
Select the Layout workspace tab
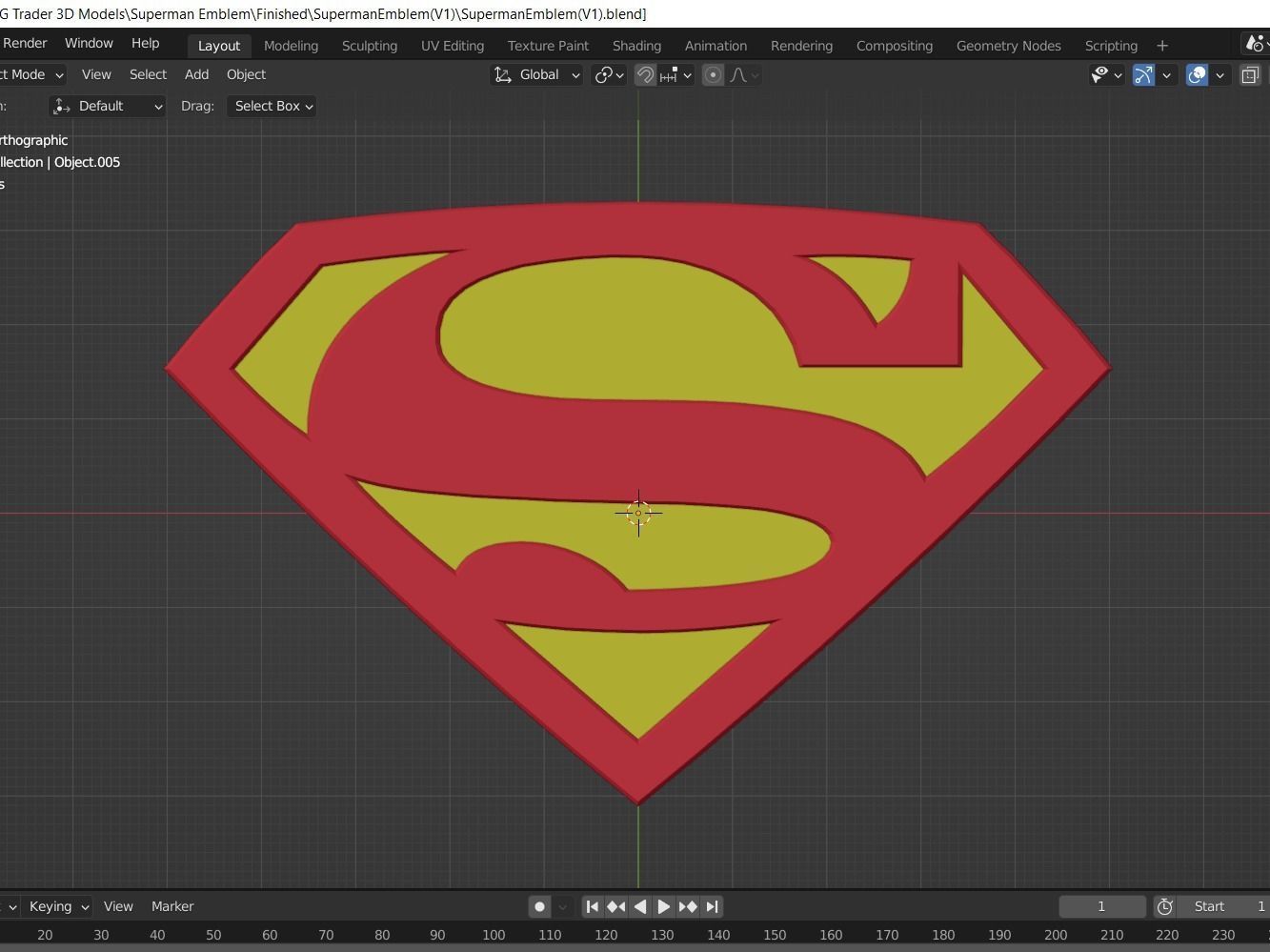[219, 46]
